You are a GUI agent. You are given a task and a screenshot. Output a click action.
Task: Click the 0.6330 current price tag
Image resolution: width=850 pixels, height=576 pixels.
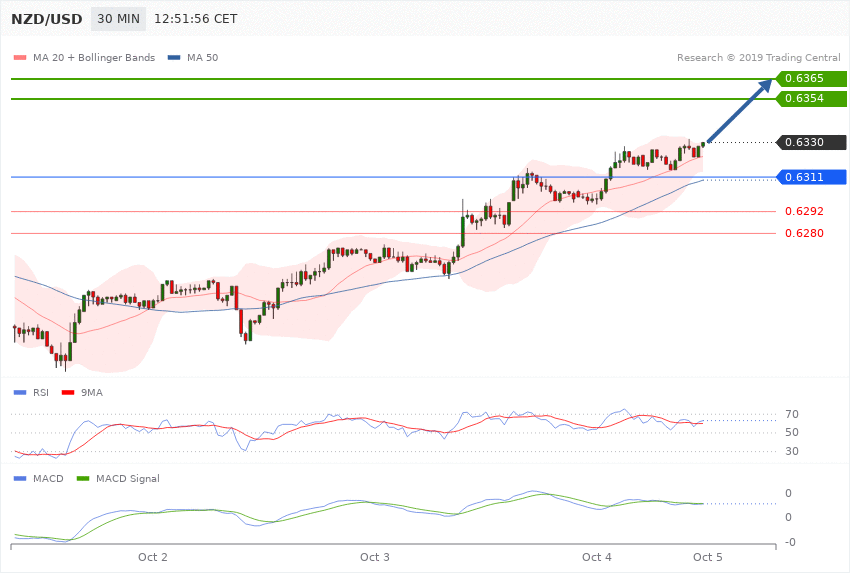coord(812,143)
